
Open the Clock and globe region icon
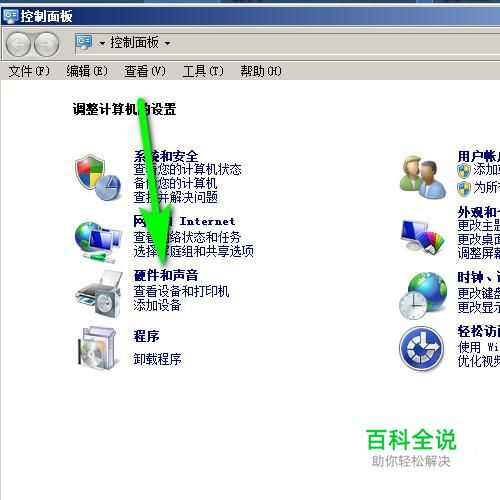[x=423, y=295]
